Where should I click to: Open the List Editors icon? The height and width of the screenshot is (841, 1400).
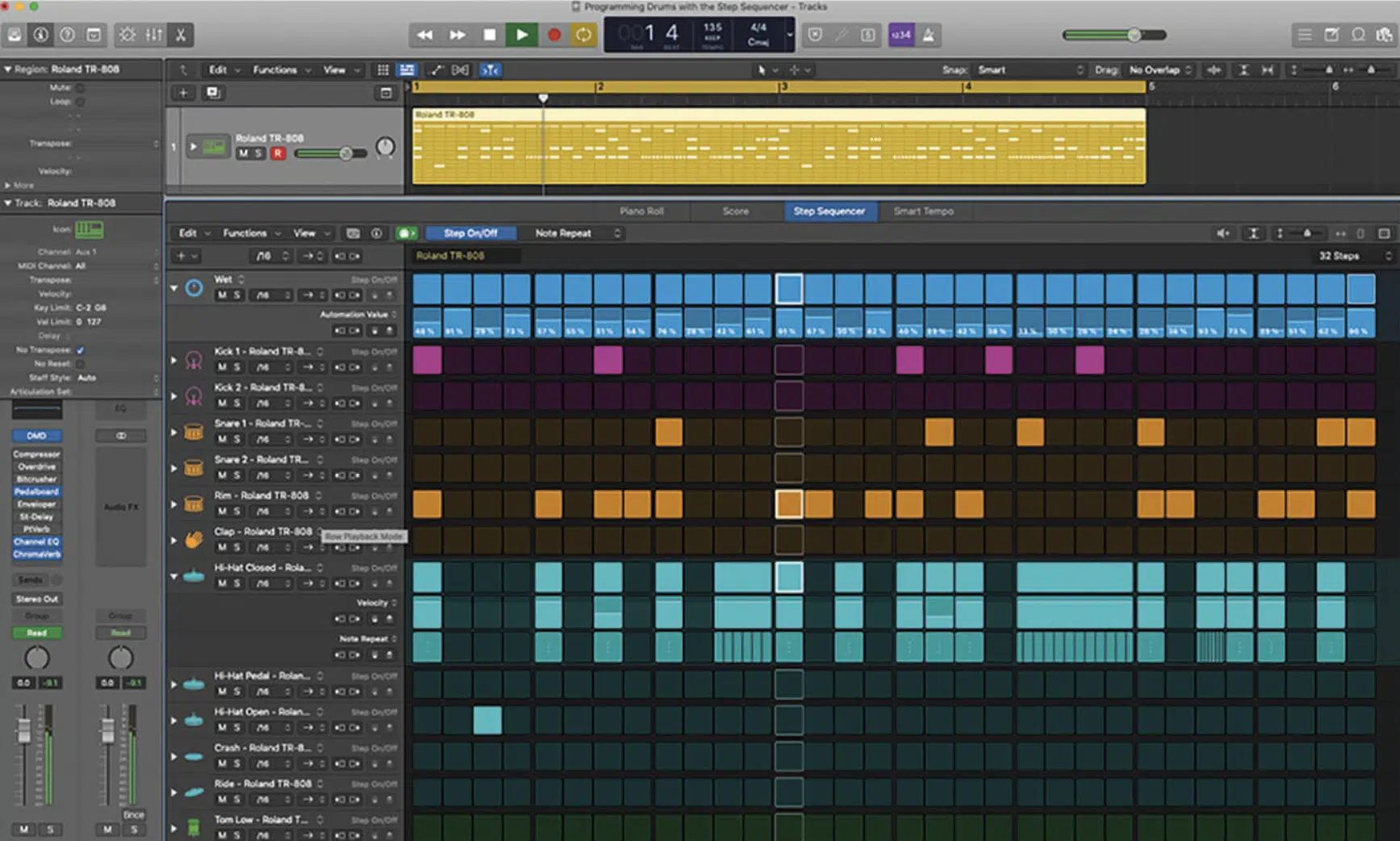1304,35
